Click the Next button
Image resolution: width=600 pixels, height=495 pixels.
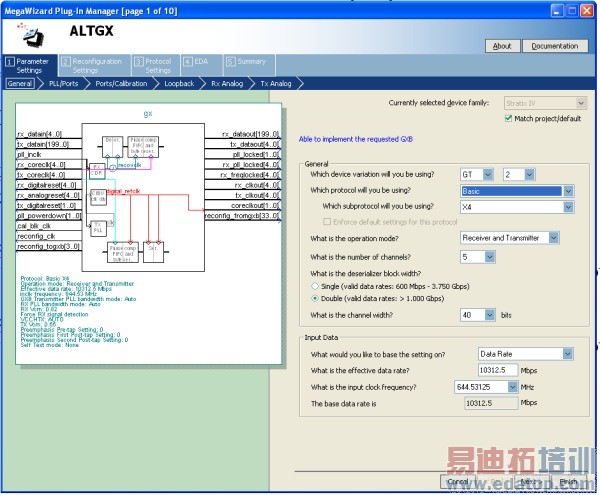531,482
